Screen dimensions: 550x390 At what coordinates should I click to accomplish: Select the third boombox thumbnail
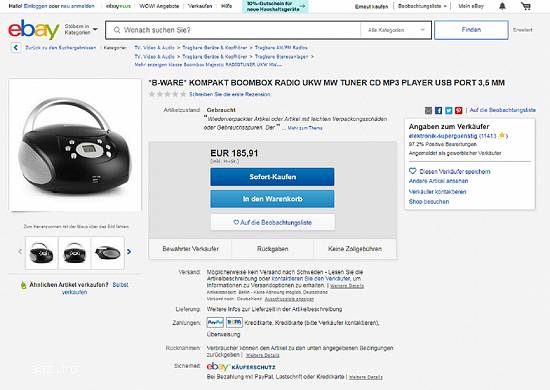pyautogui.click(x=107, y=253)
